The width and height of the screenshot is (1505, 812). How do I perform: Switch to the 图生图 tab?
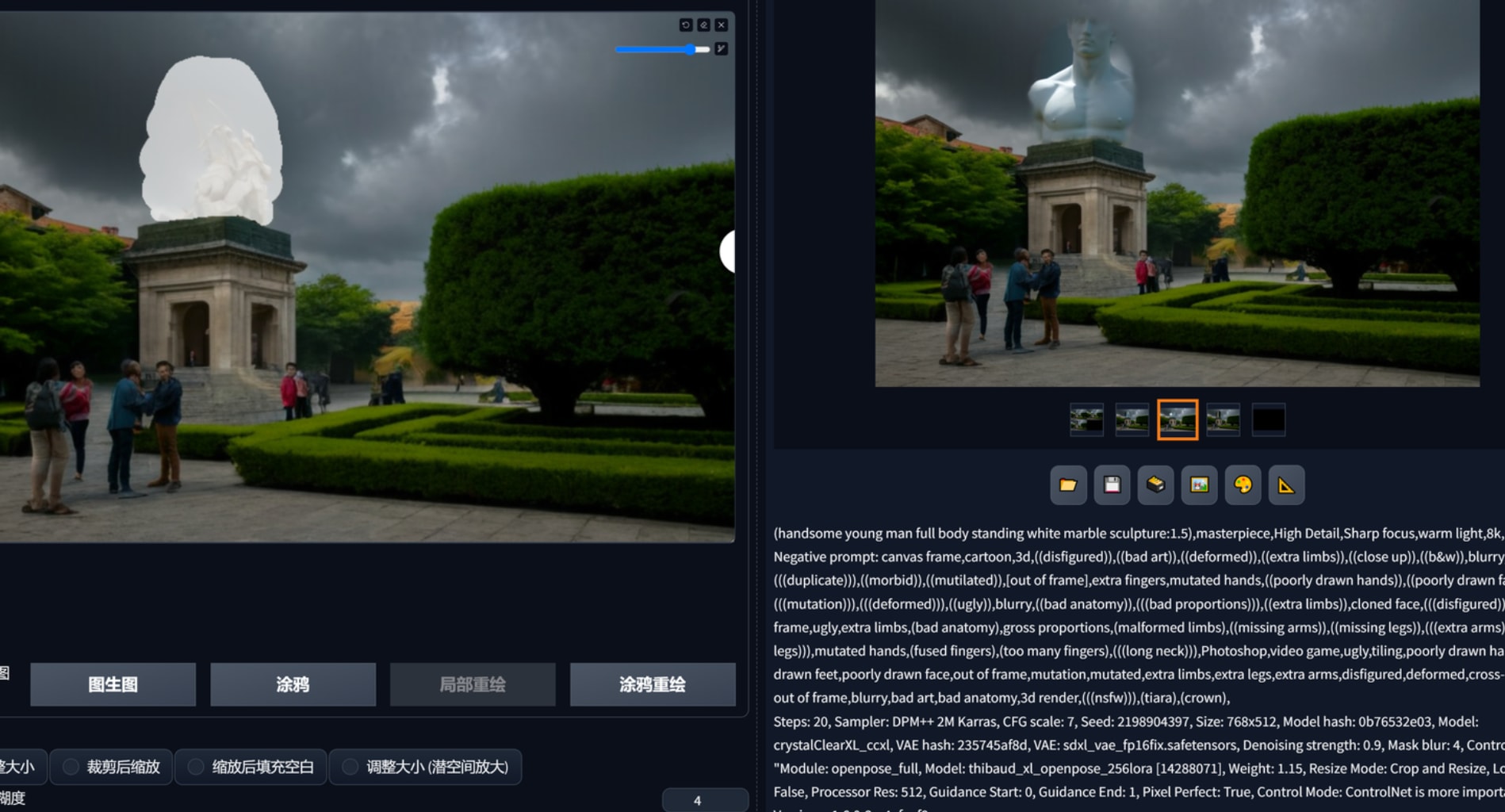pyautogui.click(x=113, y=684)
